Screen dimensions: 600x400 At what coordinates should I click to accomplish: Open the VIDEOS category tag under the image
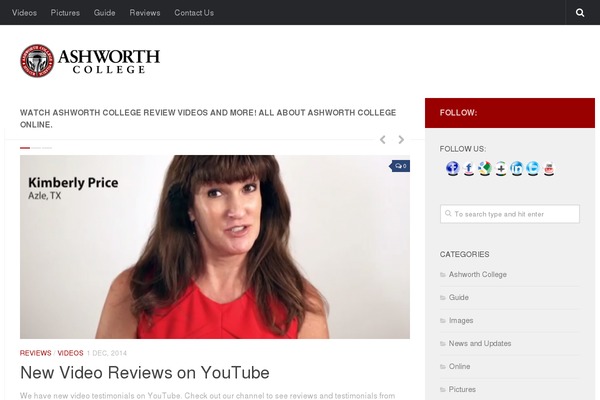point(70,353)
